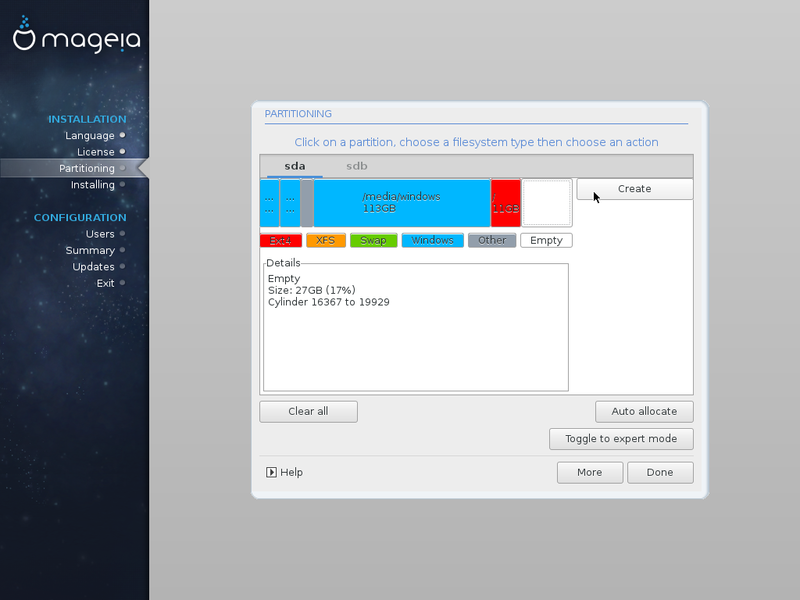Choose the Windows filesystem type
Screen dimensions: 800x600
(433, 240)
